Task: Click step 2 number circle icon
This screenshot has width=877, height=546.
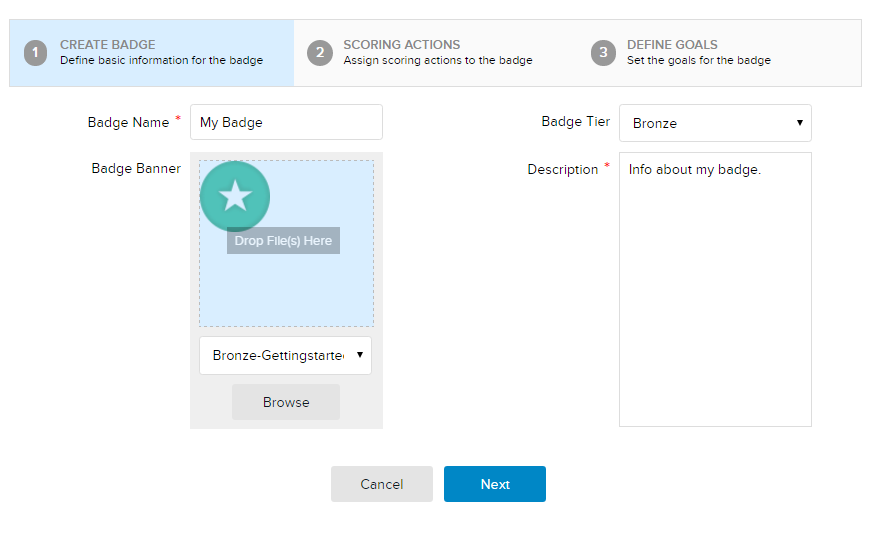Action: pyautogui.click(x=320, y=53)
